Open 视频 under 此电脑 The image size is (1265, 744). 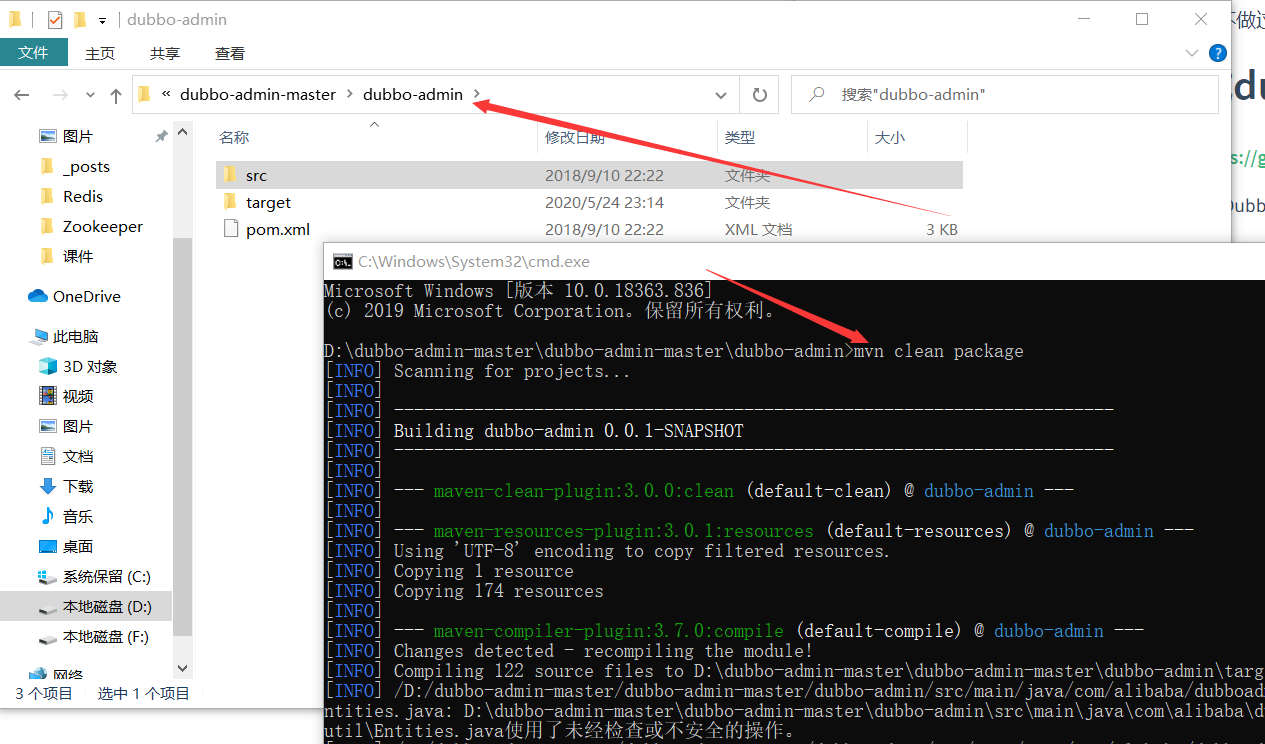pyautogui.click(x=78, y=396)
